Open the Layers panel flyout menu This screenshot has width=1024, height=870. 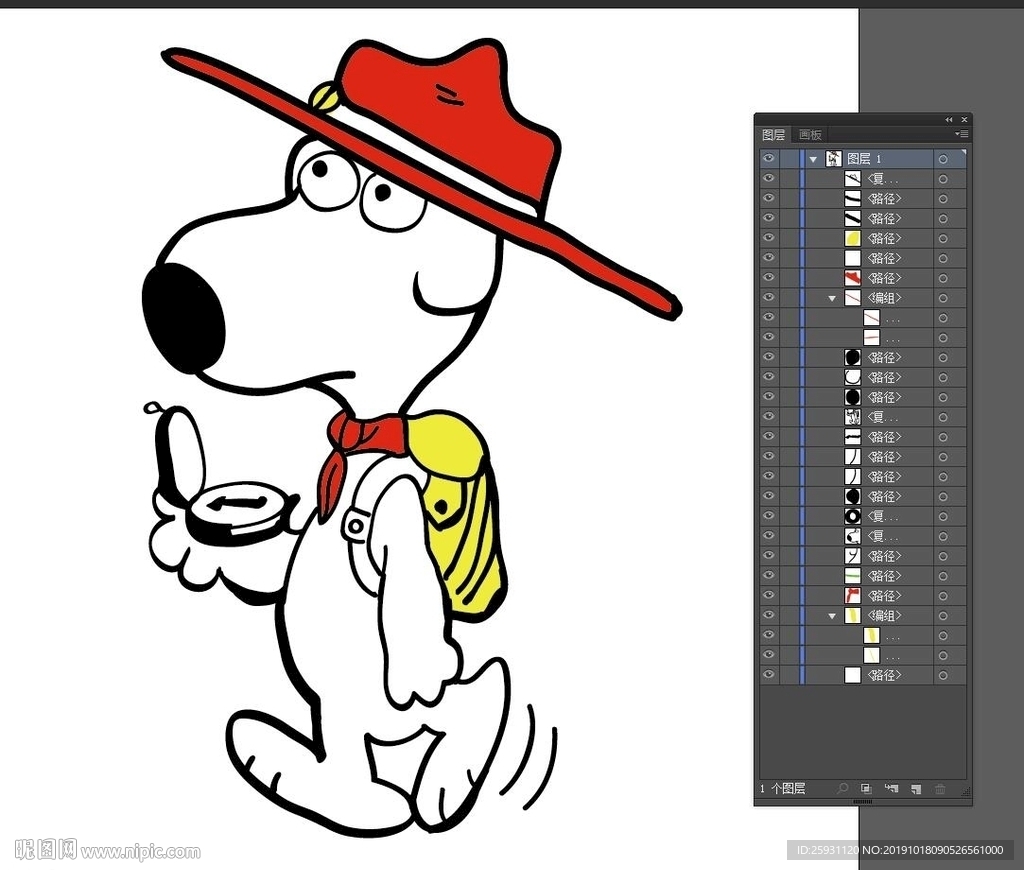point(961,134)
